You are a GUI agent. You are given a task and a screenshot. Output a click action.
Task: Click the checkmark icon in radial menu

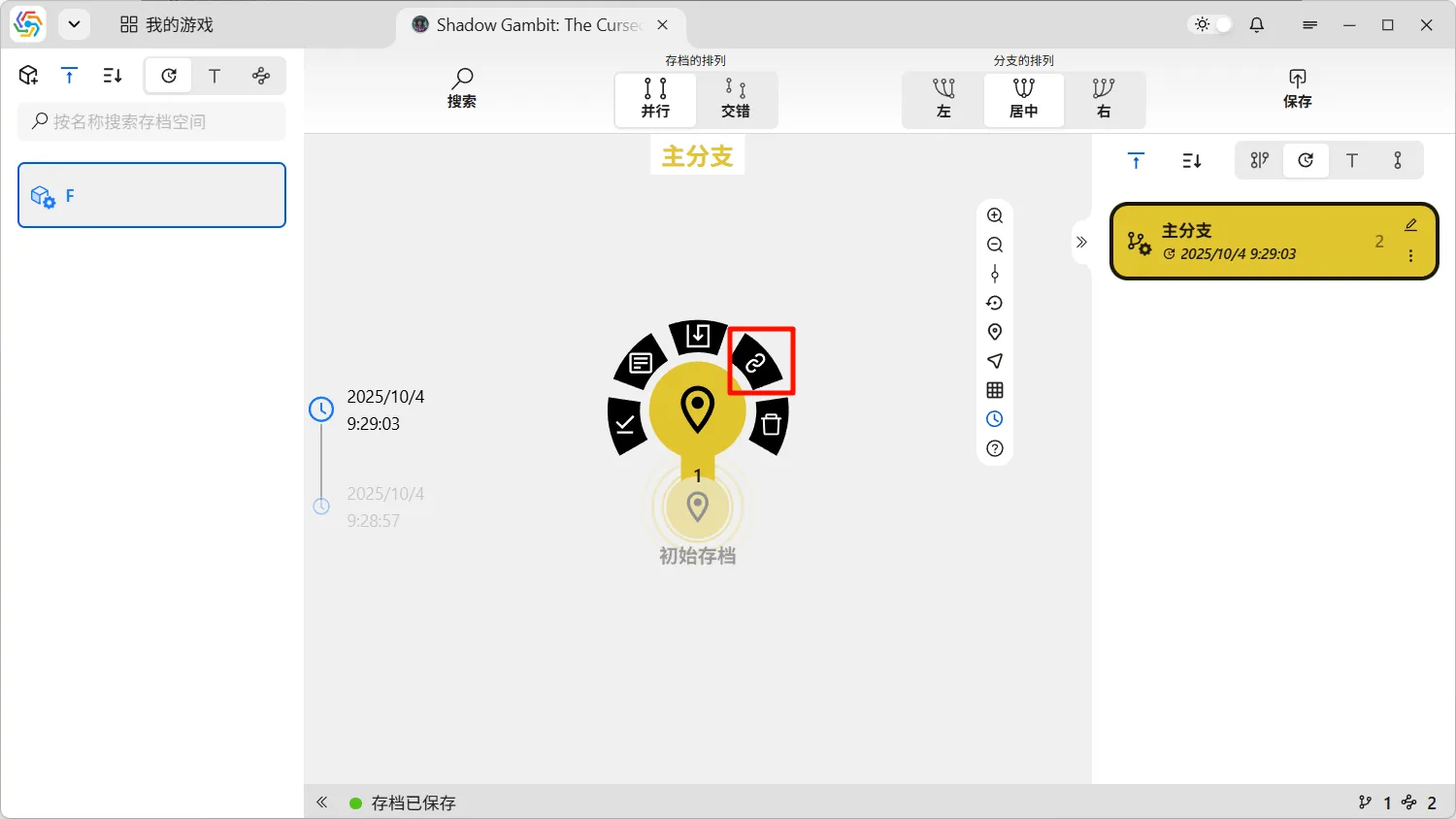[625, 424]
